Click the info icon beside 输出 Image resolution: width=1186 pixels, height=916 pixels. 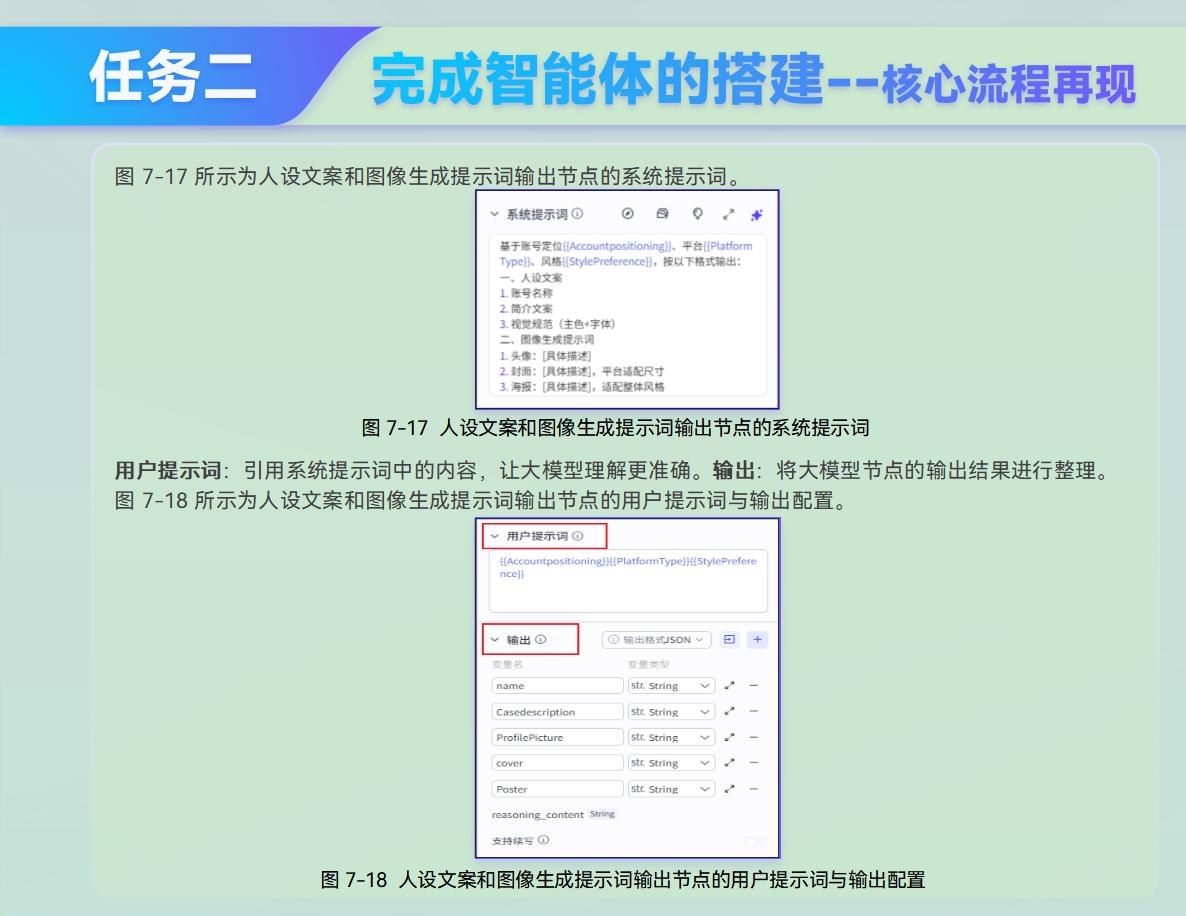(x=541, y=639)
